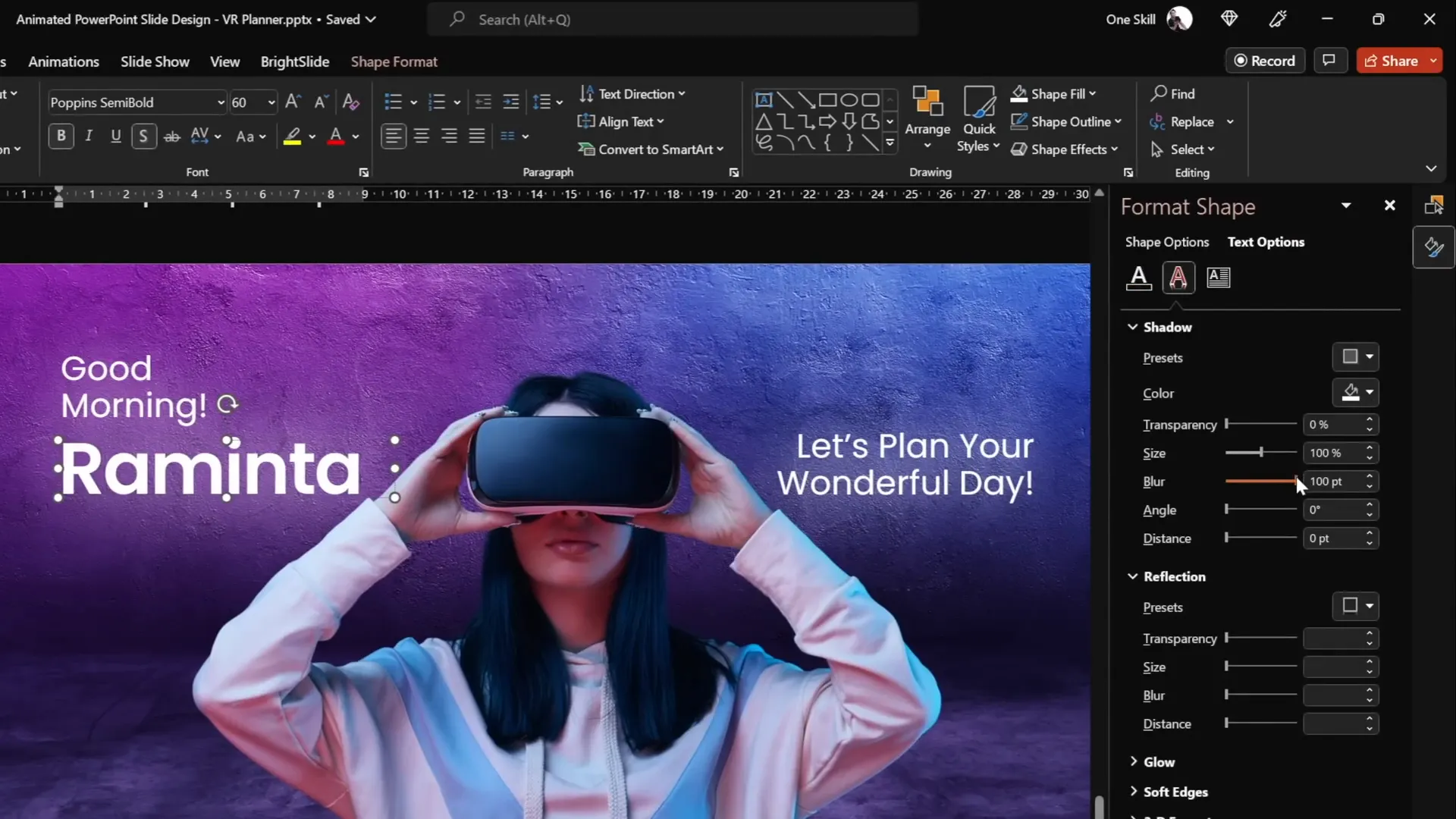Open Change Case menu
This screenshot has height=819, width=1456.
pyautogui.click(x=251, y=136)
